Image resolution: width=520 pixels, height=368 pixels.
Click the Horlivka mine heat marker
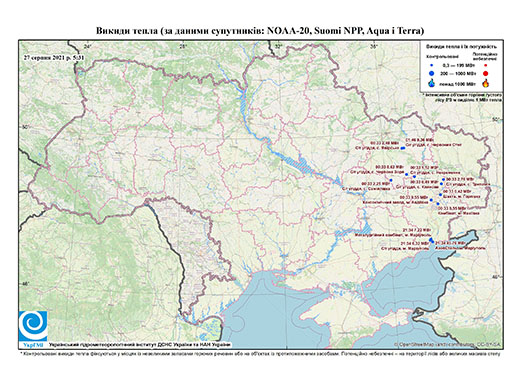[440, 195]
